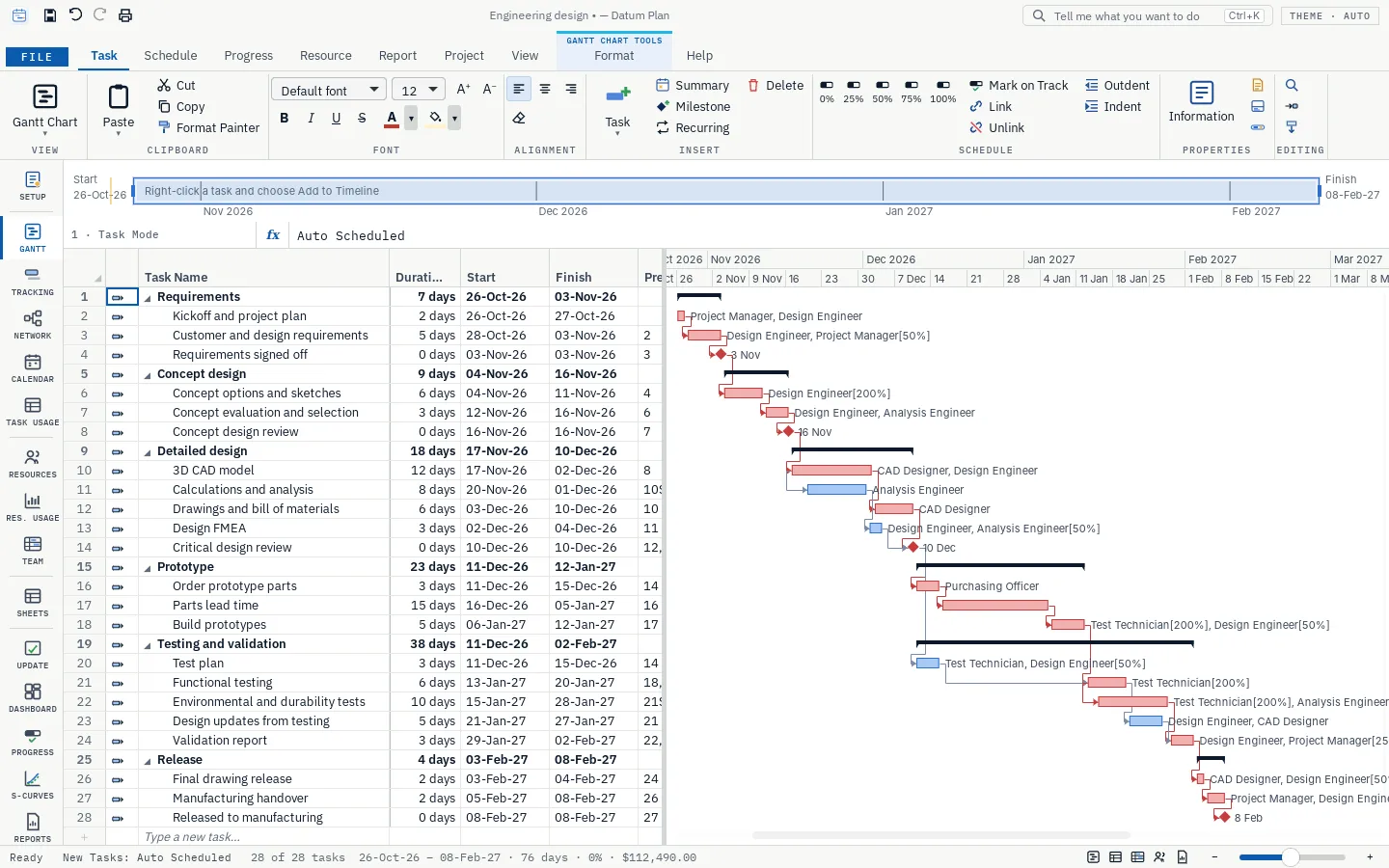This screenshot has height=868, width=1389.
Task: Insert a Milestone
Action: click(x=694, y=106)
